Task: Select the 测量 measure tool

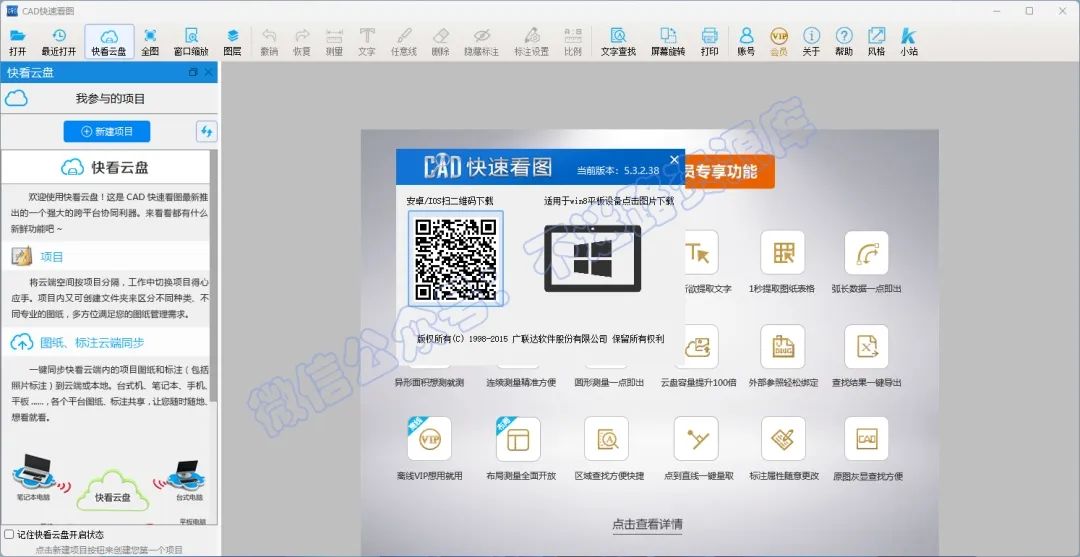Action: click(x=334, y=42)
